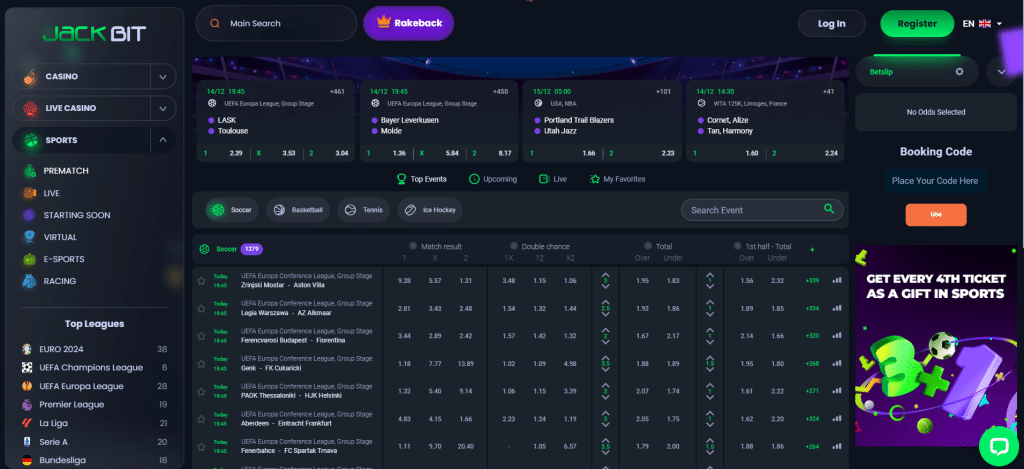Click the Main Search magnifier icon
This screenshot has width=1024, height=469.
[215, 24]
